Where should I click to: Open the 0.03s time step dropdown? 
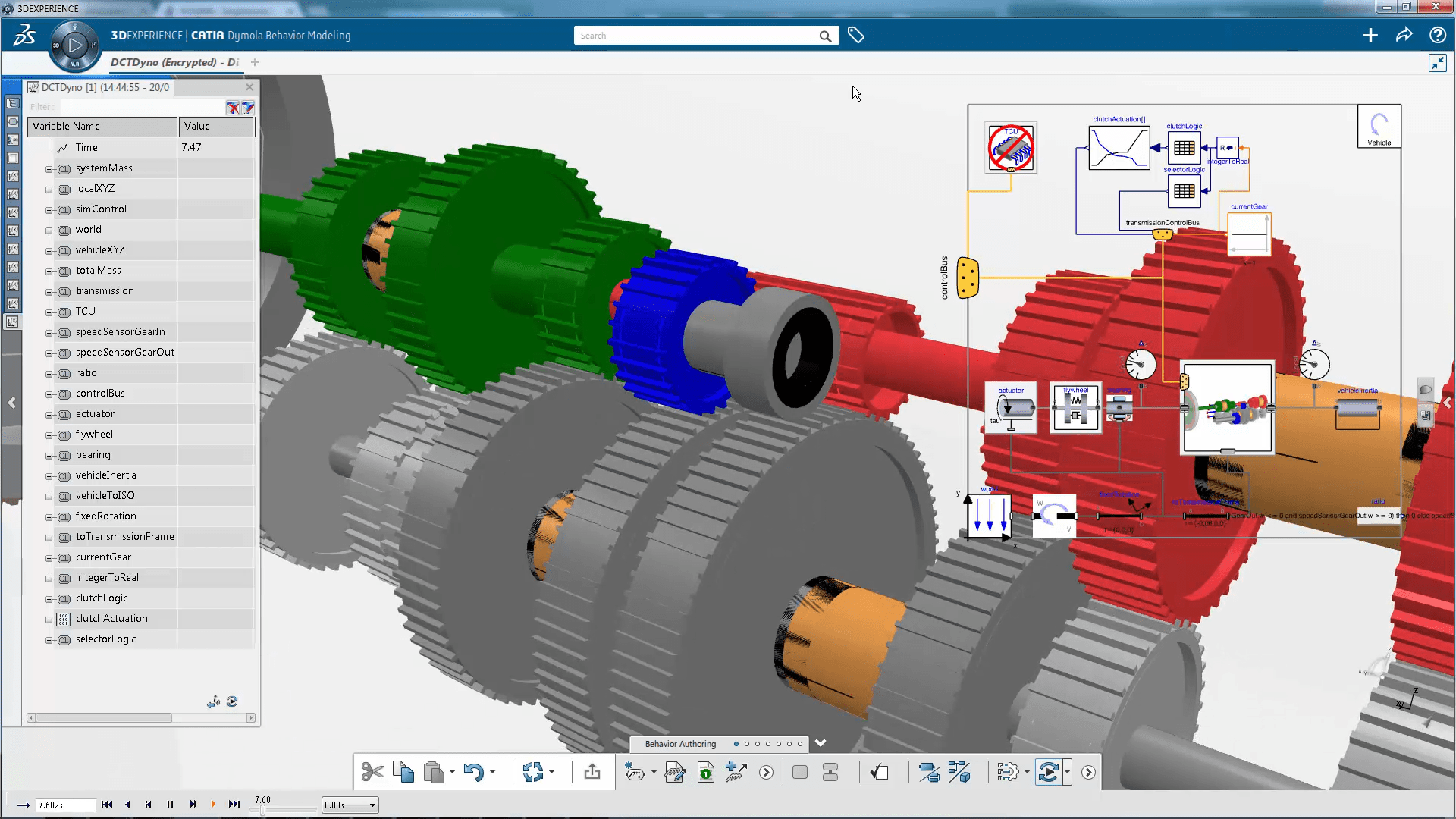coord(372,805)
